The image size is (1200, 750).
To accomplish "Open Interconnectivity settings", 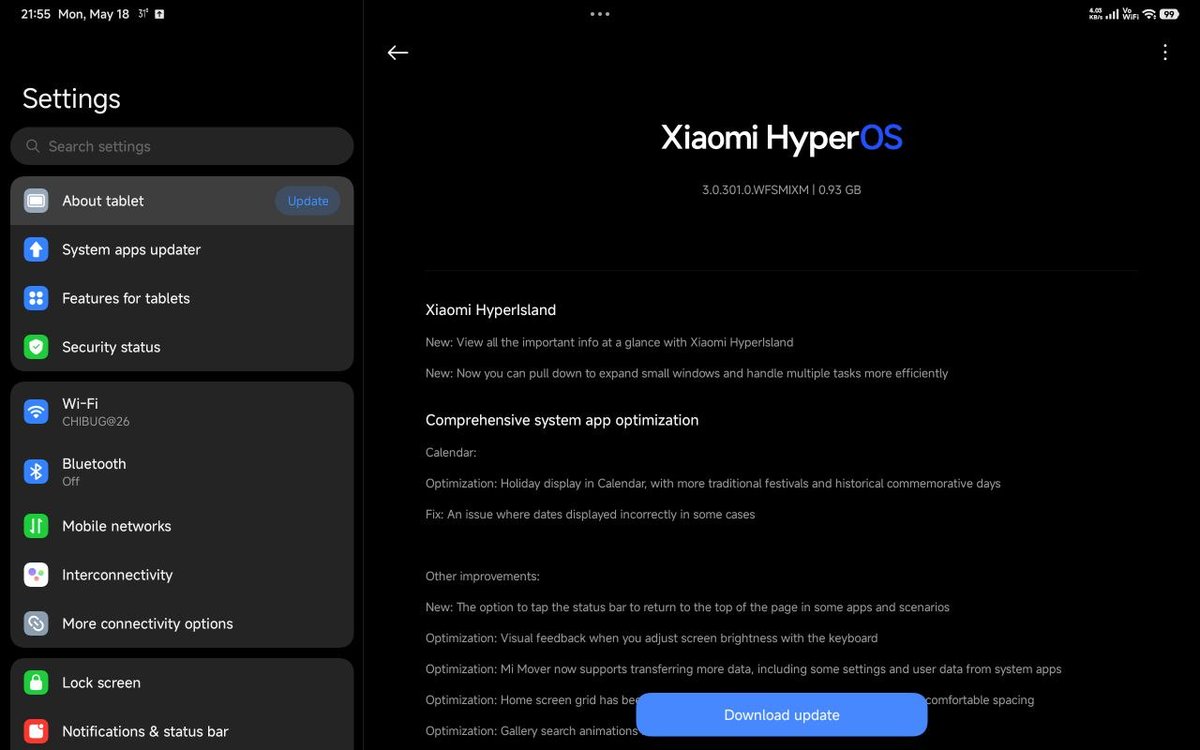I will [182, 575].
